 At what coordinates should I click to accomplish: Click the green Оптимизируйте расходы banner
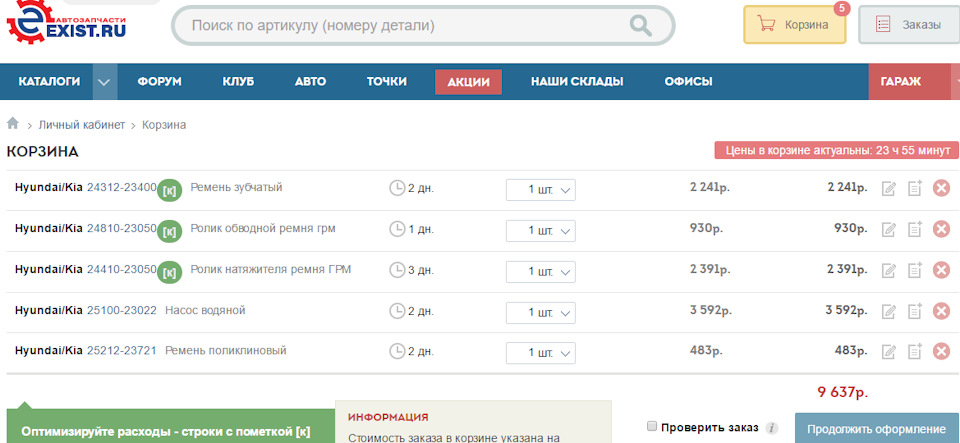coord(171,426)
